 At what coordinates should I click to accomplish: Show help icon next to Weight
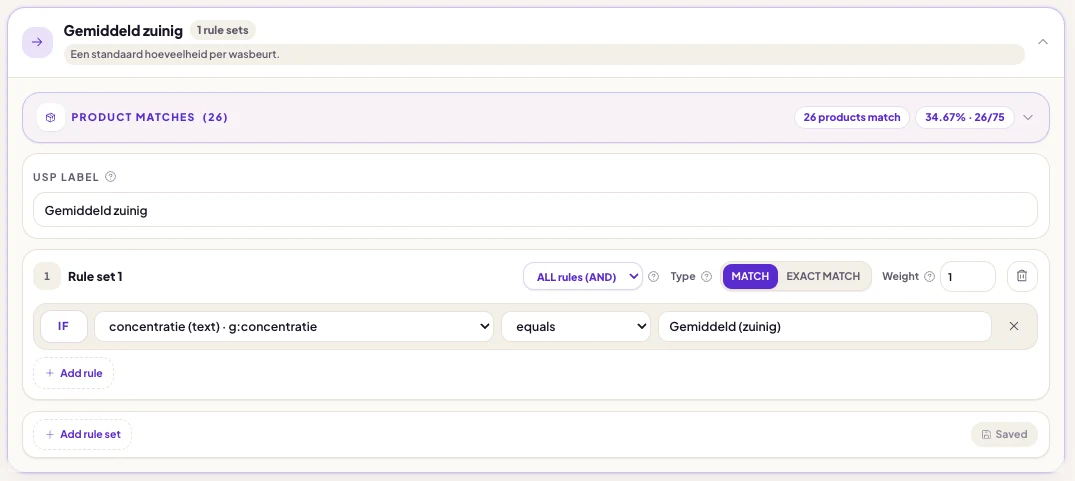click(929, 277)
